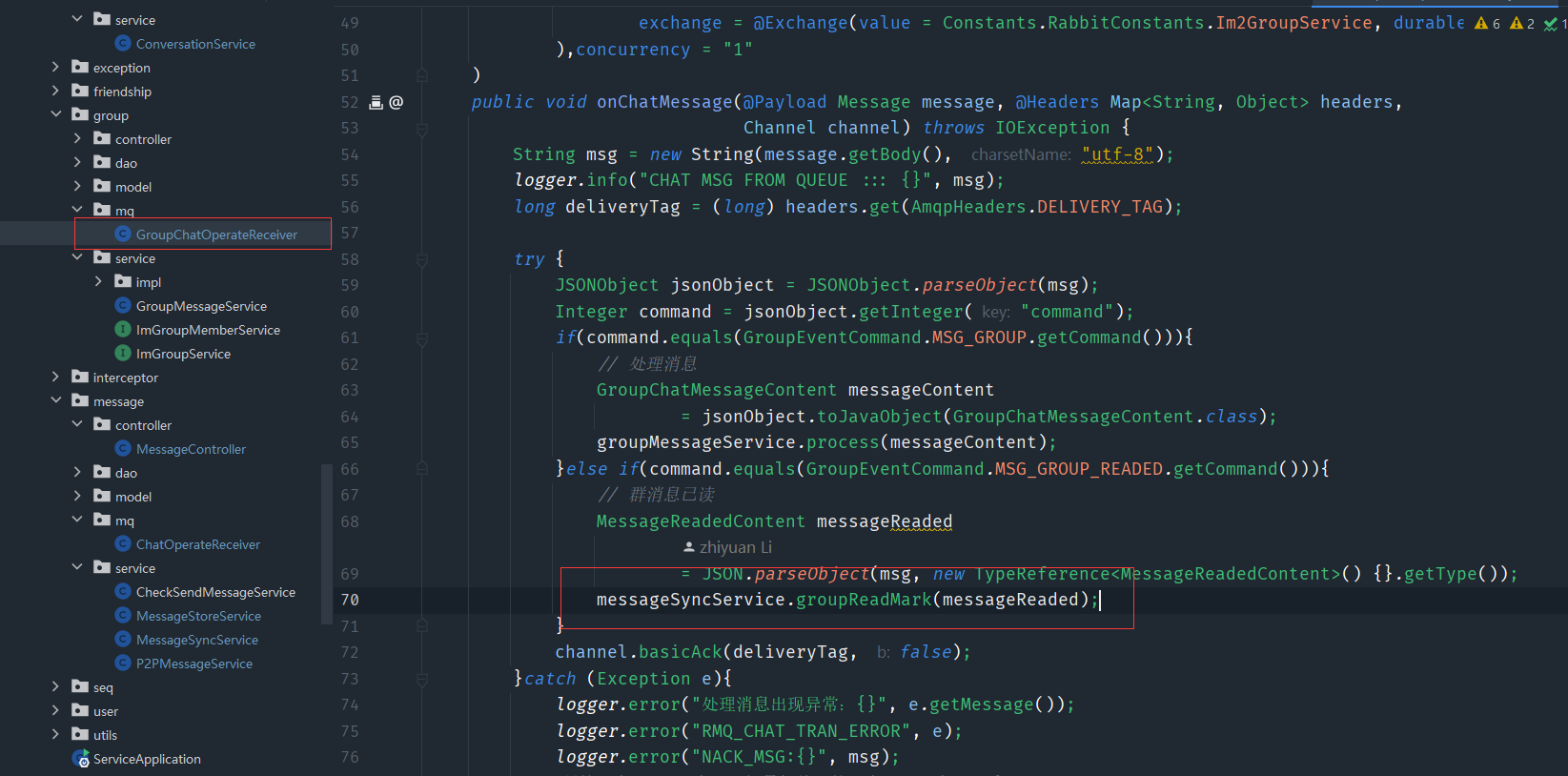Click Im2GroupService constant on line 49
The image size is (1568, 776).
pos(1293,23)
